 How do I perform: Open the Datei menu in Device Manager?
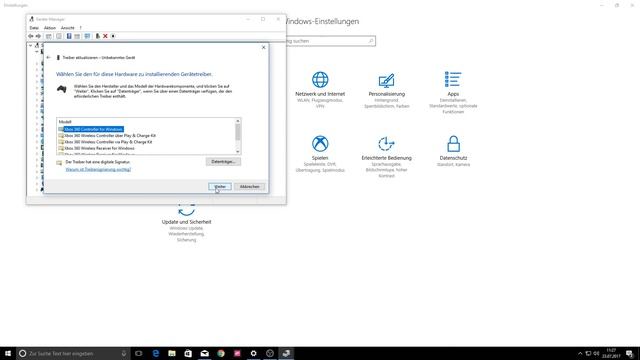[x=34, y=28]
